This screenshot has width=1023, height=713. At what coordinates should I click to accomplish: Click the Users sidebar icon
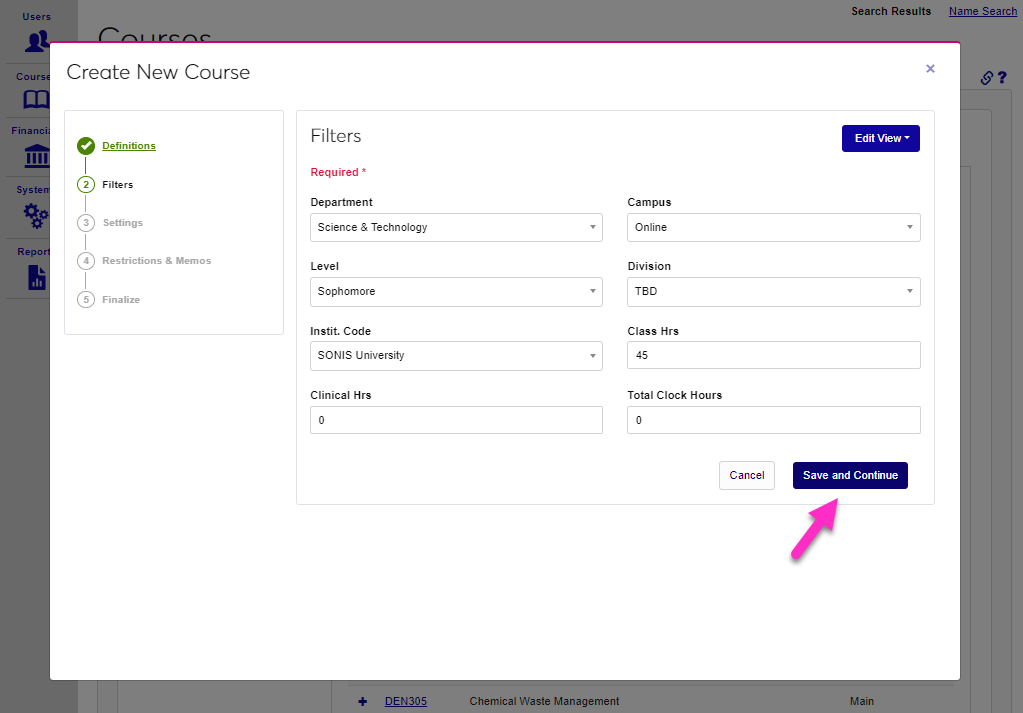[x=37, y=41]
